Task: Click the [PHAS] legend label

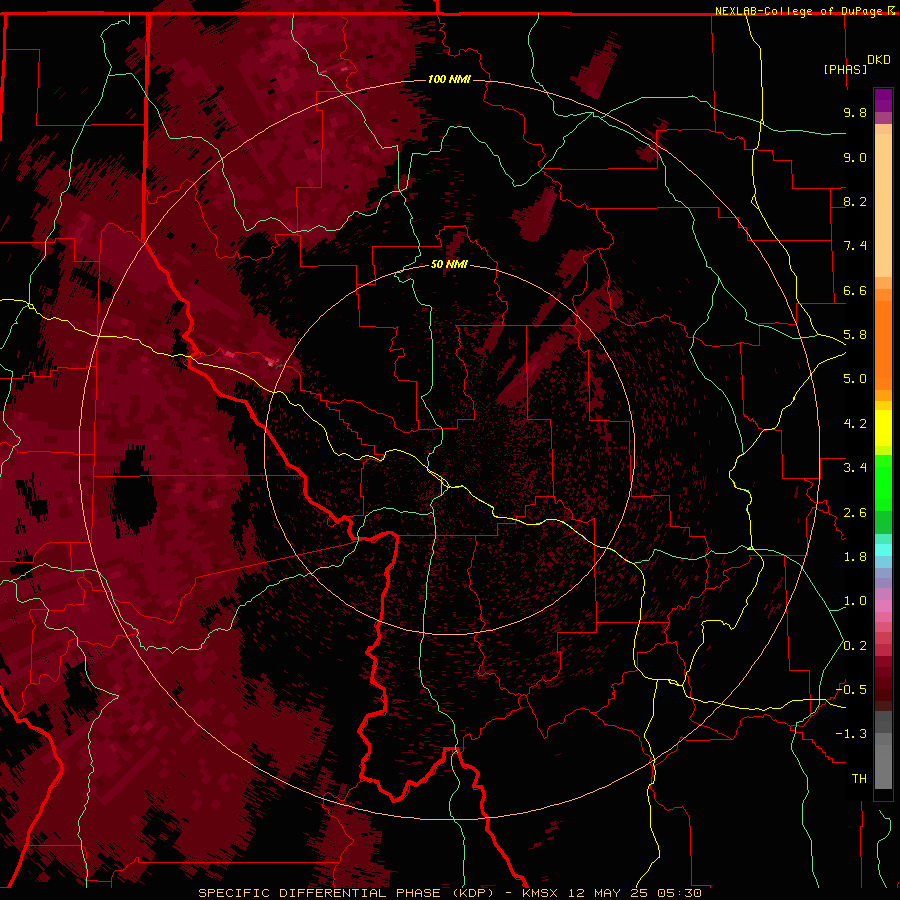Action: (x=845, y=69)
